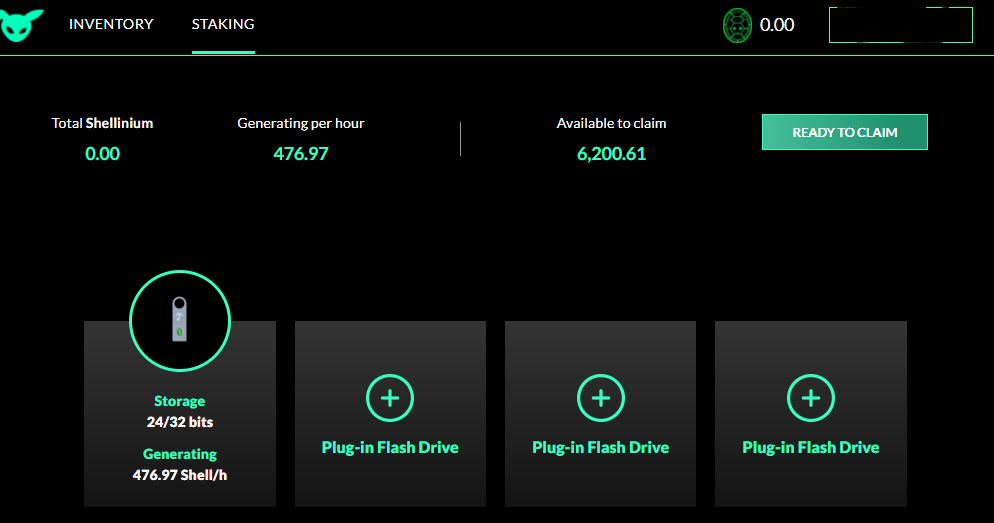Click the 476.97 value under Generating per hour
This screenshot has height=523, width=994.
(300, 153)
